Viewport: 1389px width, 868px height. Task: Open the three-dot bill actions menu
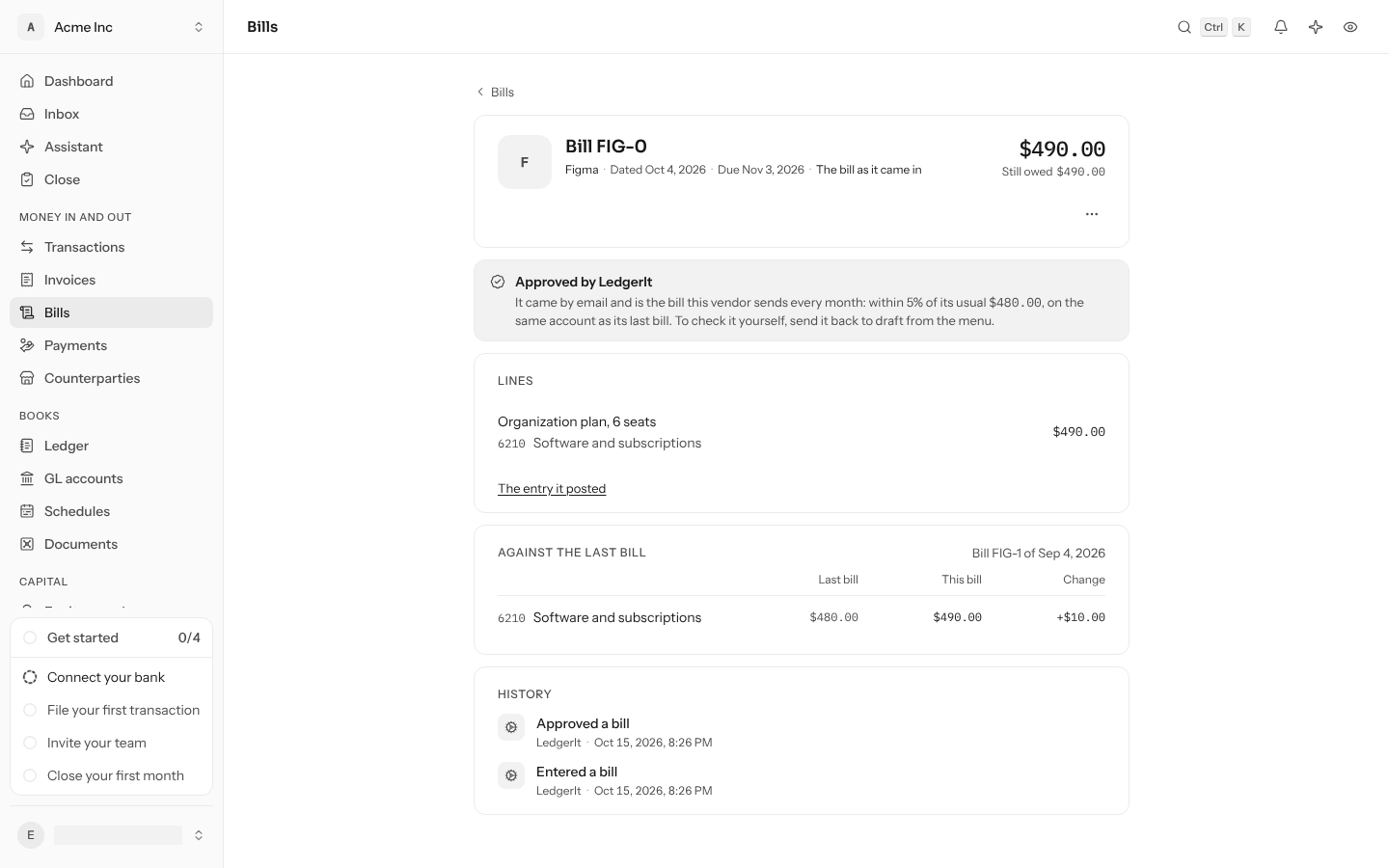(1092, 214)
